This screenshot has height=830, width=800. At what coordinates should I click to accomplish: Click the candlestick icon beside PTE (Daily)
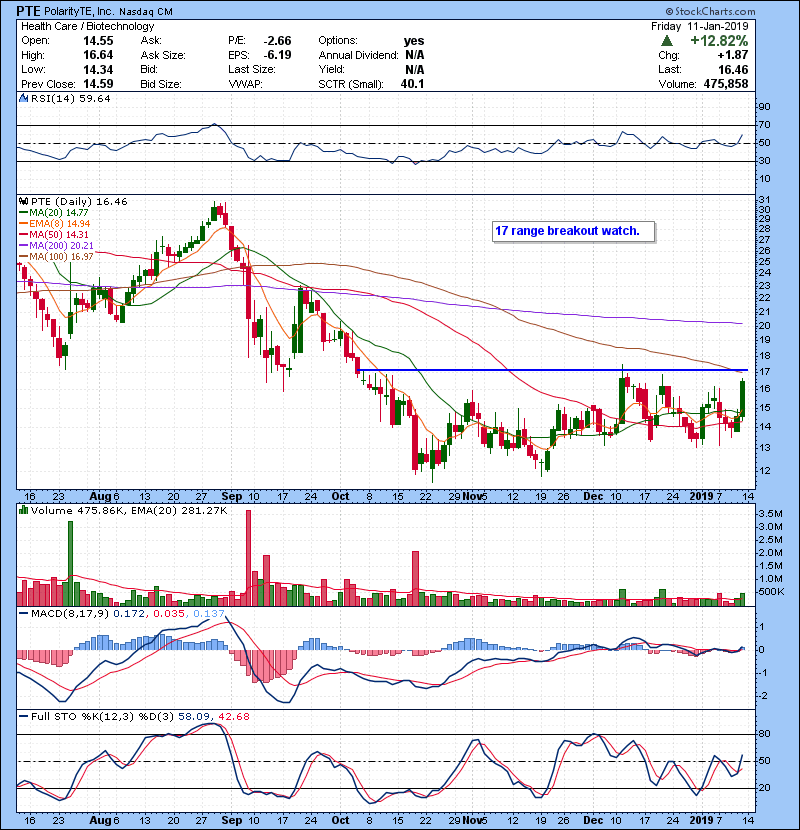23,202
